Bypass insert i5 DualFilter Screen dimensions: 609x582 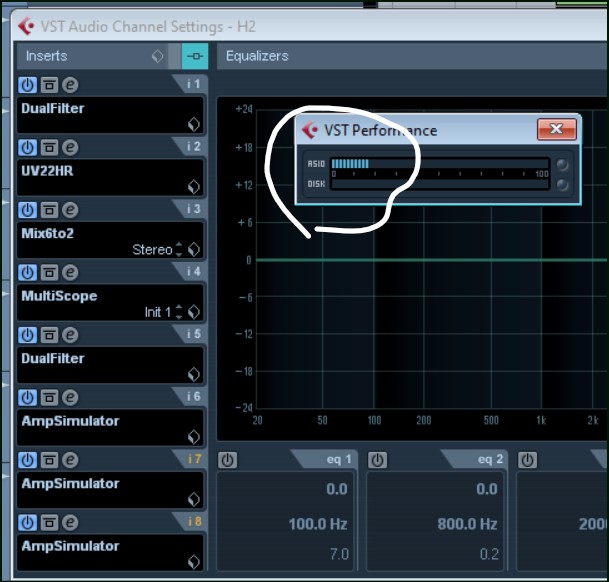click(49, 335)
